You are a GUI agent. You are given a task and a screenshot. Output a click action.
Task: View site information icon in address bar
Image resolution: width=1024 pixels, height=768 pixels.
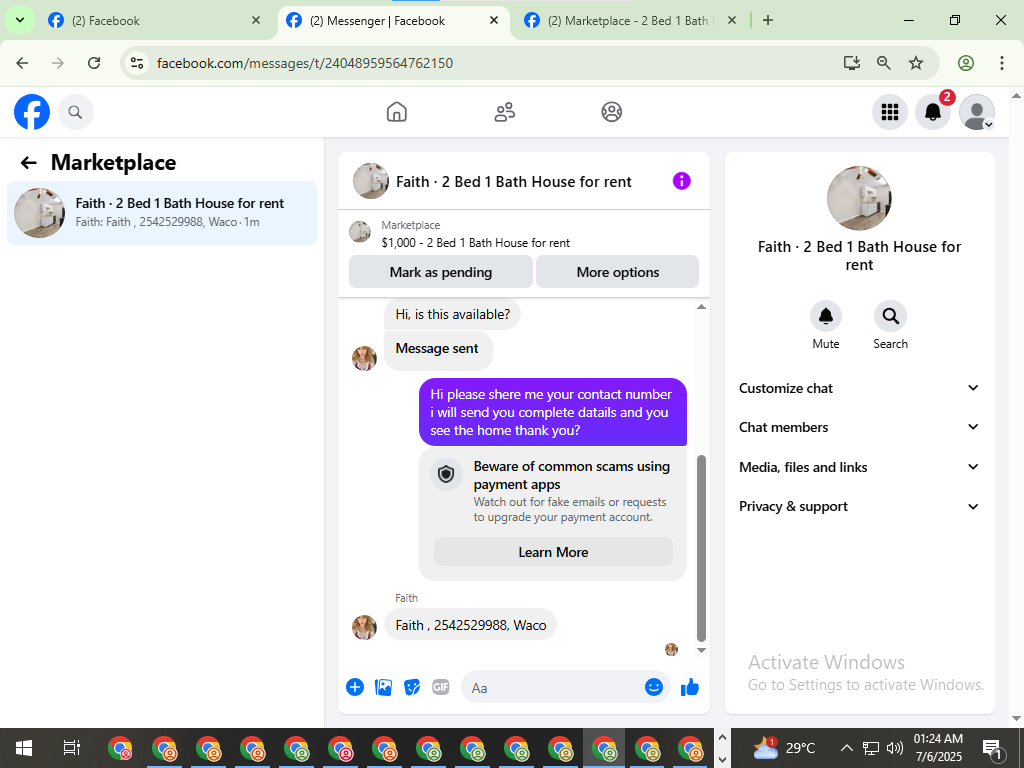click(137, 63)
